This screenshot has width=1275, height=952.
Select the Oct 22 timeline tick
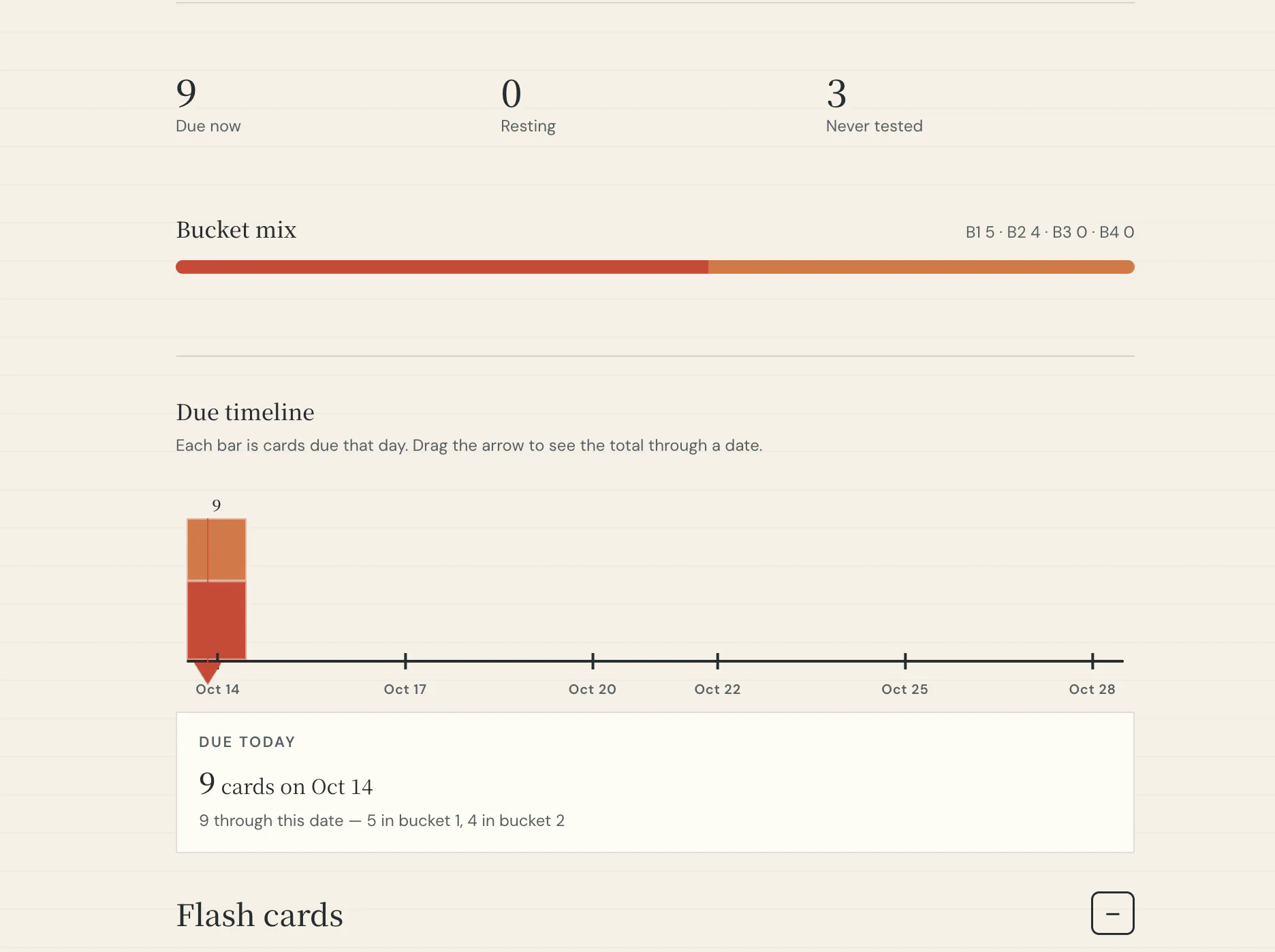click(718, 661)
